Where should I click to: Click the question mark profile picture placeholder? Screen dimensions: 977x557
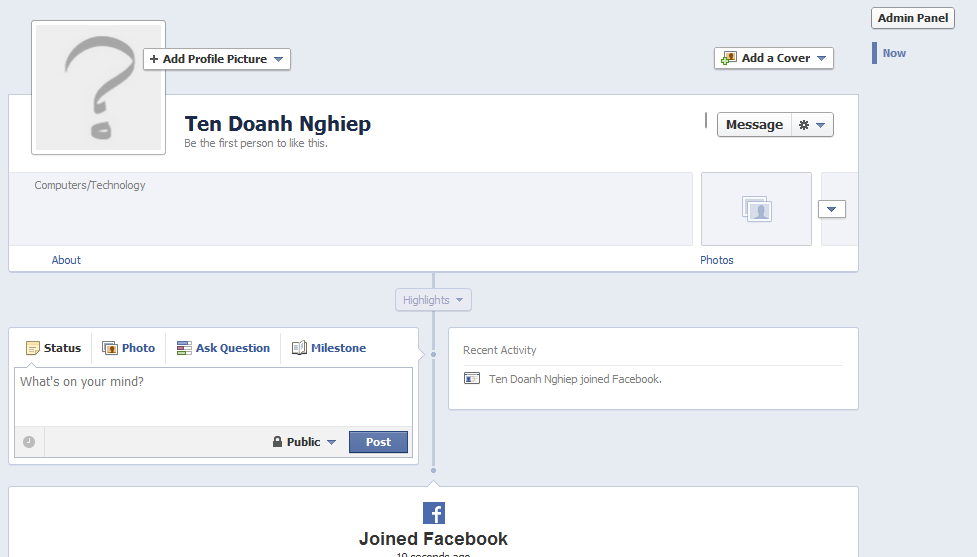[x=98, y=88]
